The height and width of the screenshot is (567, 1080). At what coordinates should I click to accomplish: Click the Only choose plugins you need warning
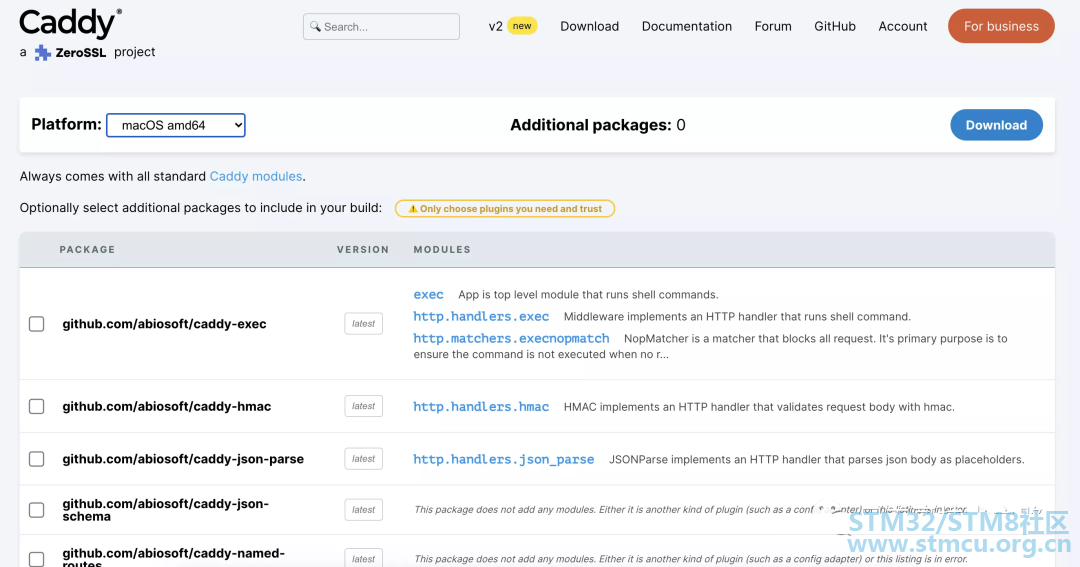(505, 209)
